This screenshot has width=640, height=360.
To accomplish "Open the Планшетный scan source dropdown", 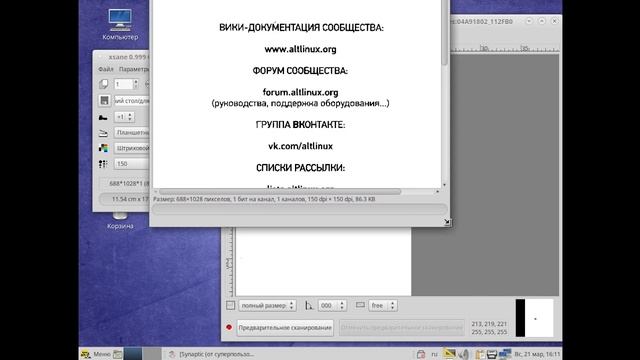I will pyautogui.click(x=132, y=133).
